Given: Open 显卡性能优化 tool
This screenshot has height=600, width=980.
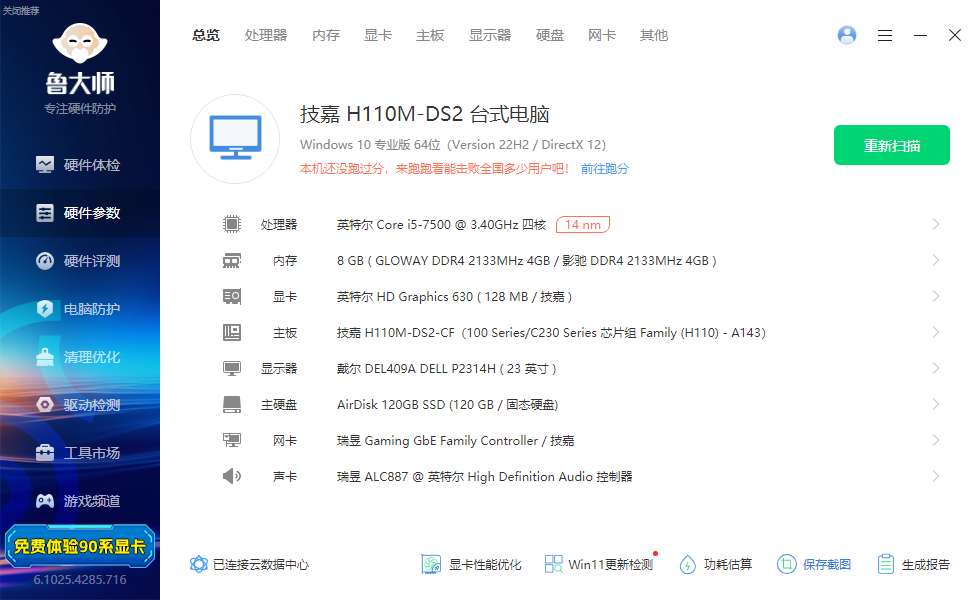Looking at the screenshot, I should (x=471, y=564).
